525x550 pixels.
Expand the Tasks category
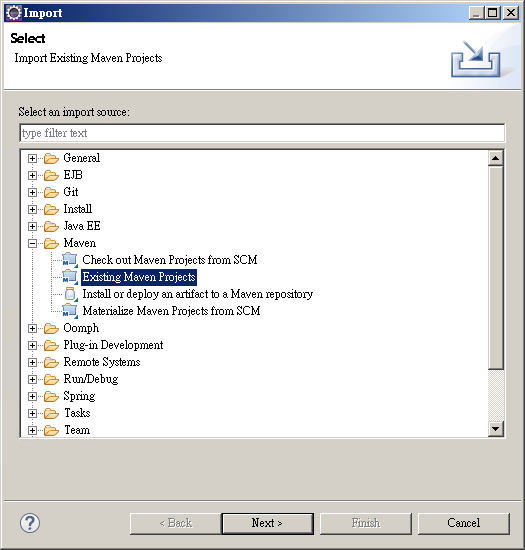(32, 414)
